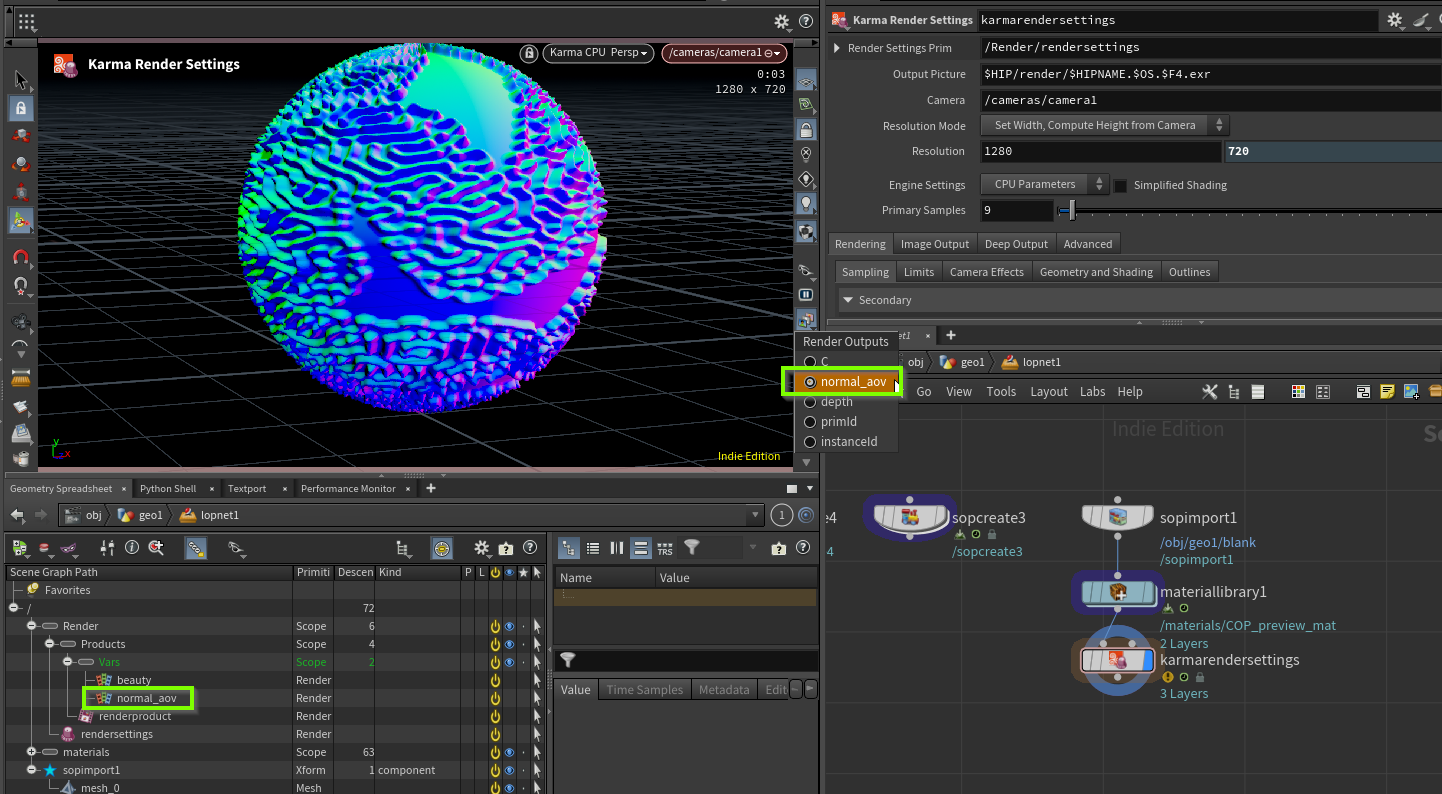Viewport: 1442px width, 794px height.
Task: Adjust the Primary Samples slider
Action: (x=1072, y=211)
